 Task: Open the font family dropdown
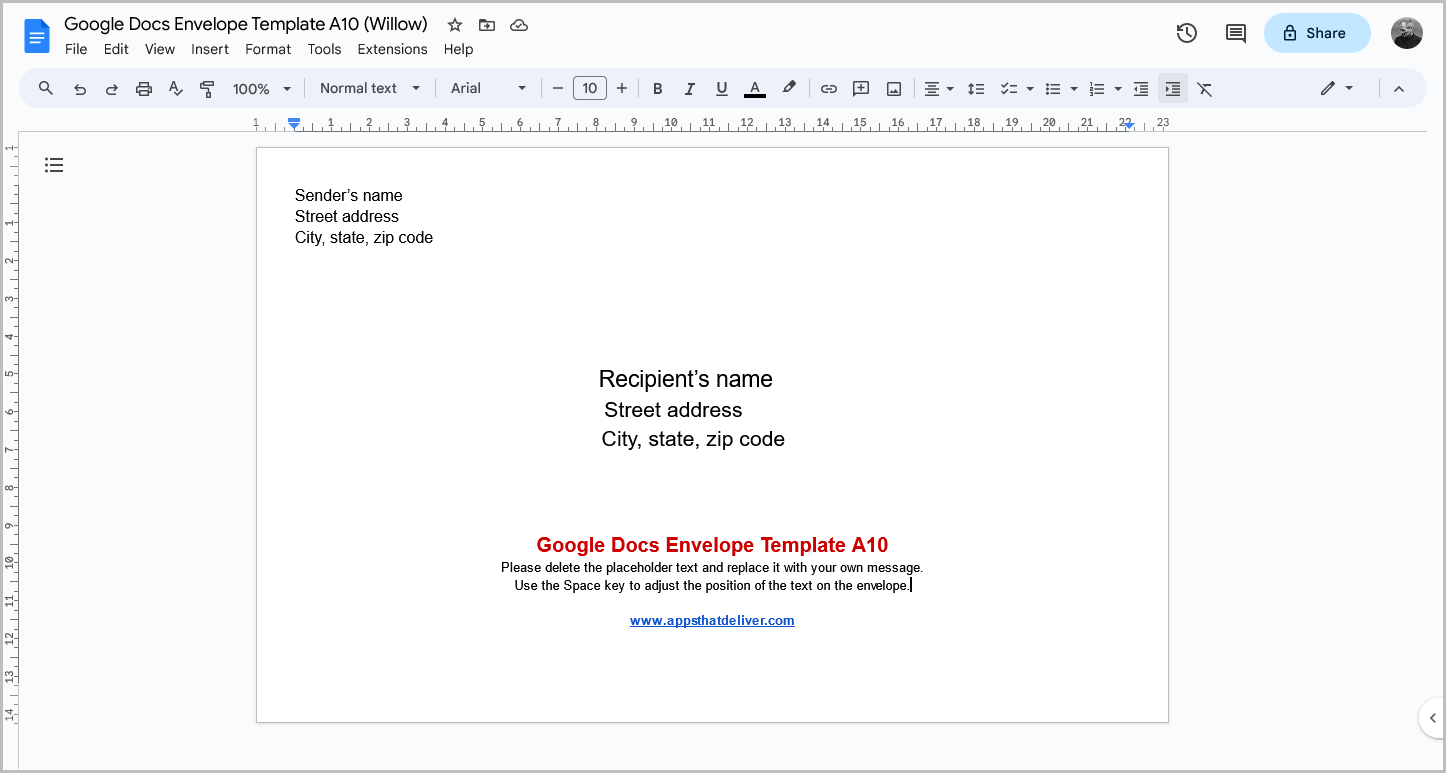[x=487, y=88]
